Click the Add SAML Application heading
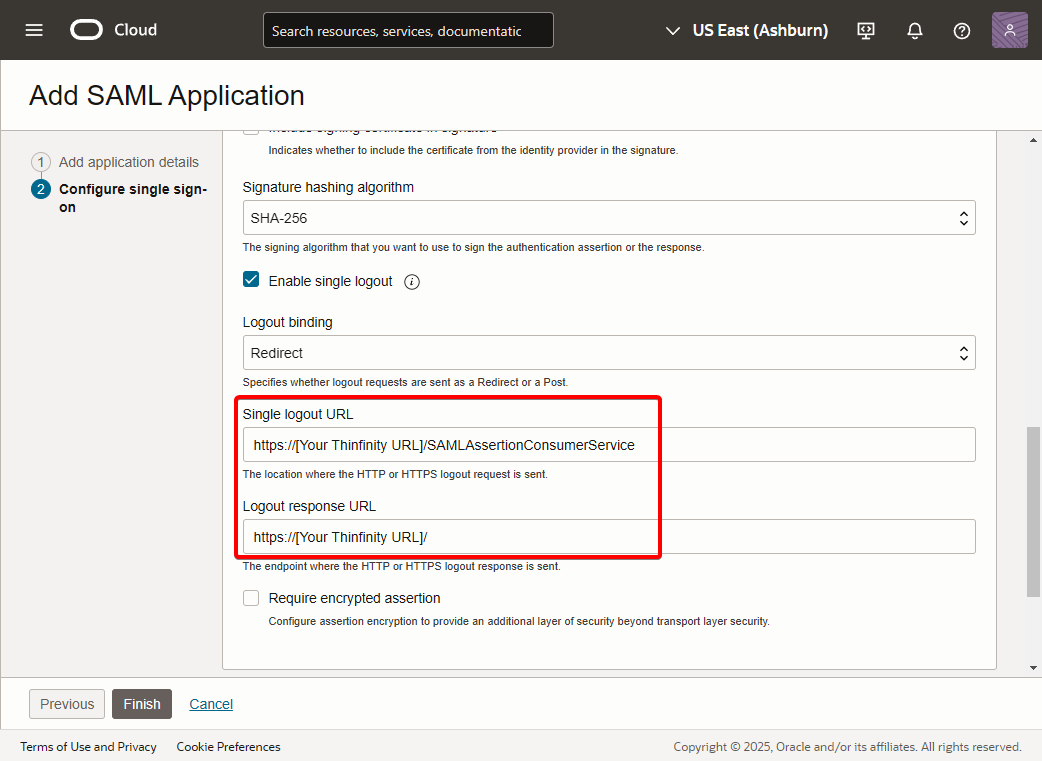 click(167, 96)
